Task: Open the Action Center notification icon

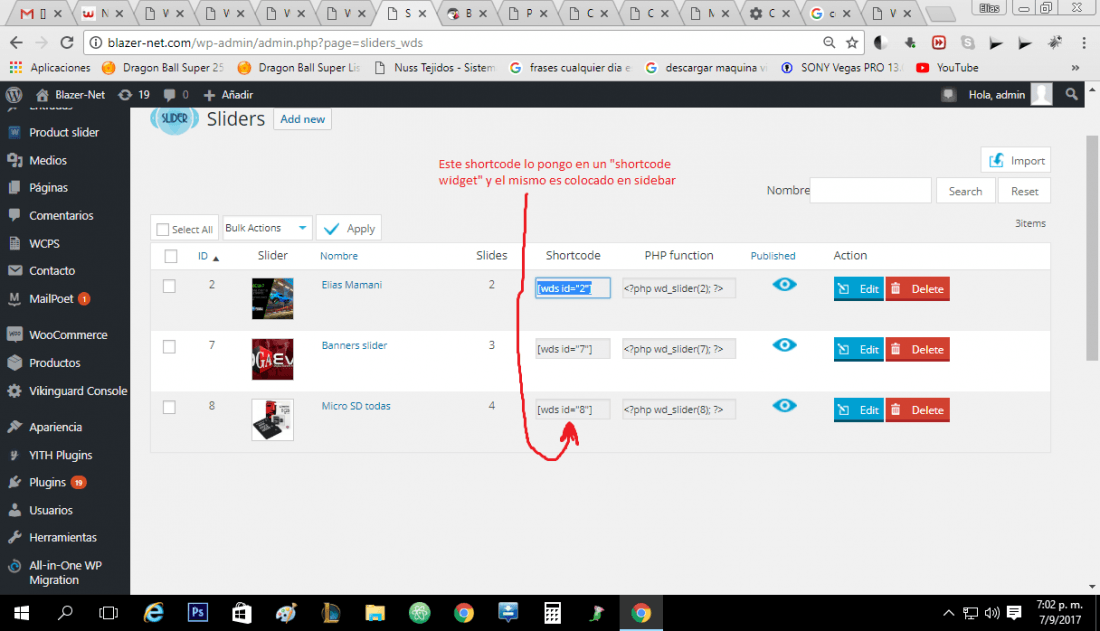Action: pyautogui.click(x=1014, y=613)
